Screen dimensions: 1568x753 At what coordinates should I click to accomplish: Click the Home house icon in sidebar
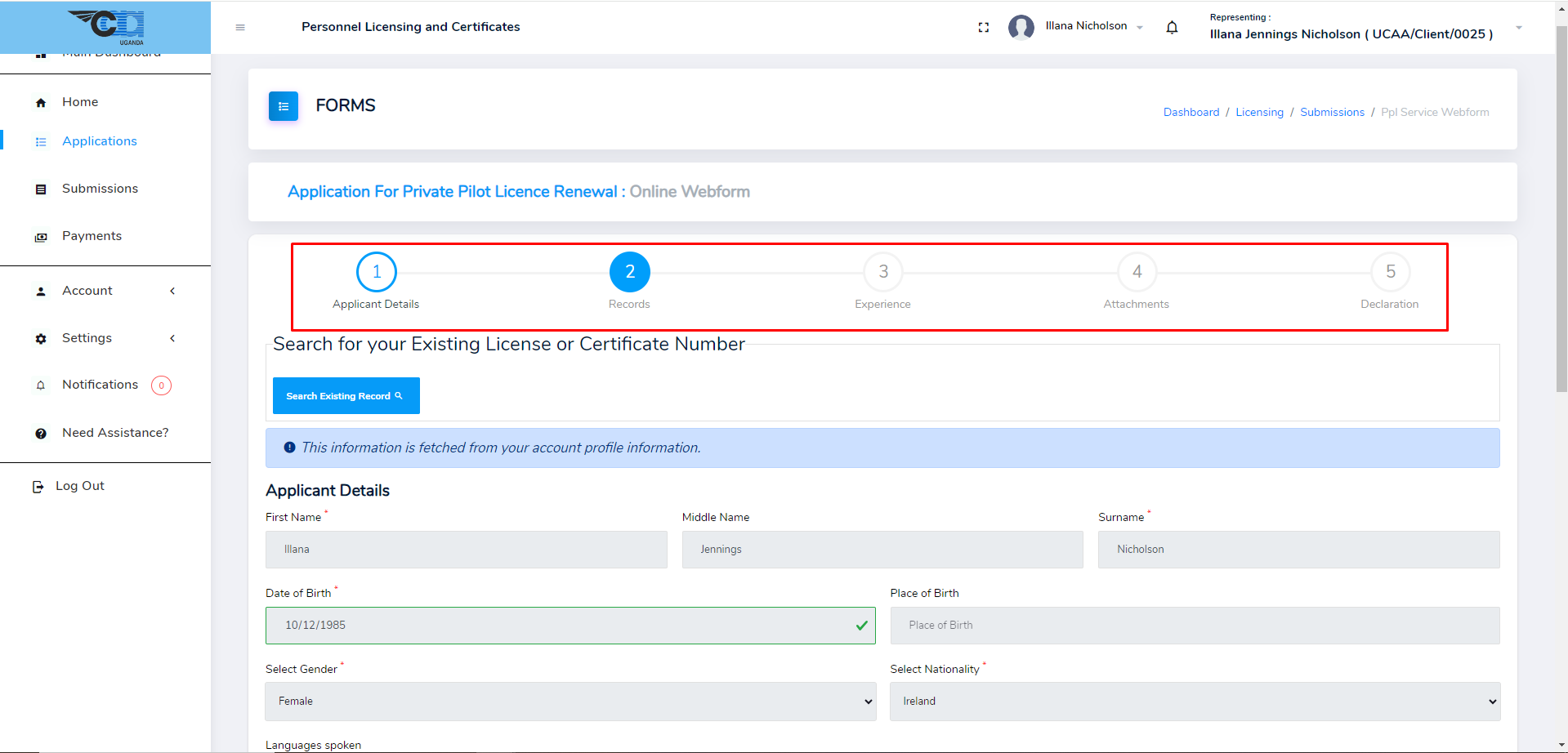tap(41, 103)
